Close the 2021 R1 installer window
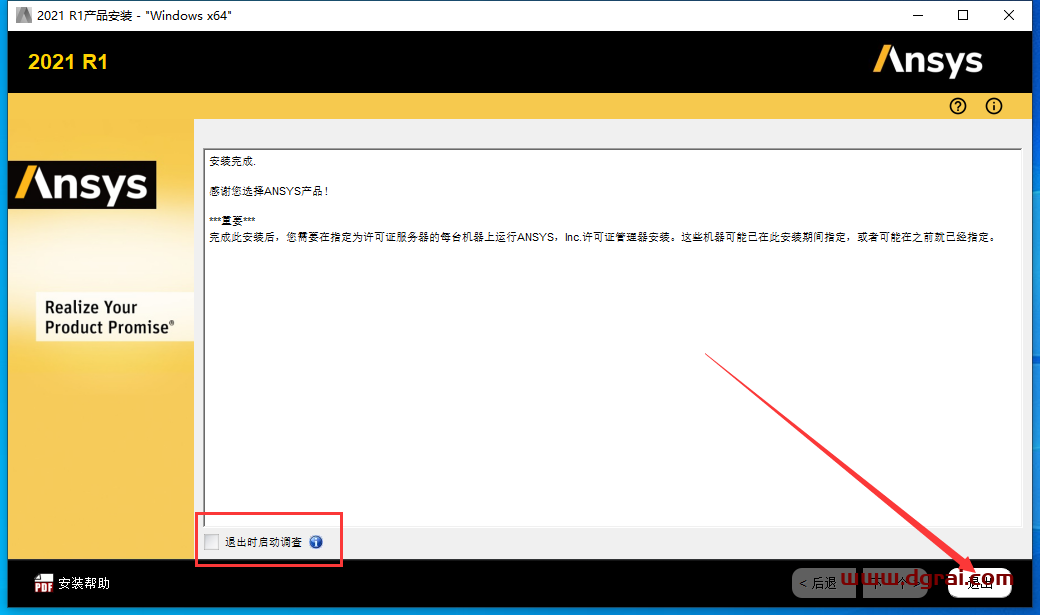The image size is (1040, 615). point(1009,15)
